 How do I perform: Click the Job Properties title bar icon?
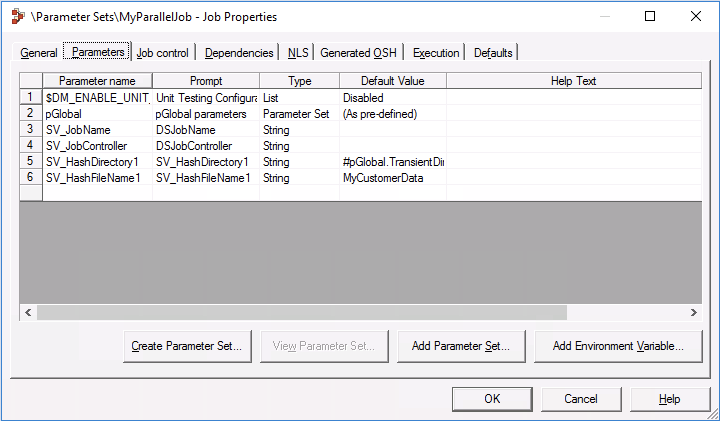pos(17,17)
